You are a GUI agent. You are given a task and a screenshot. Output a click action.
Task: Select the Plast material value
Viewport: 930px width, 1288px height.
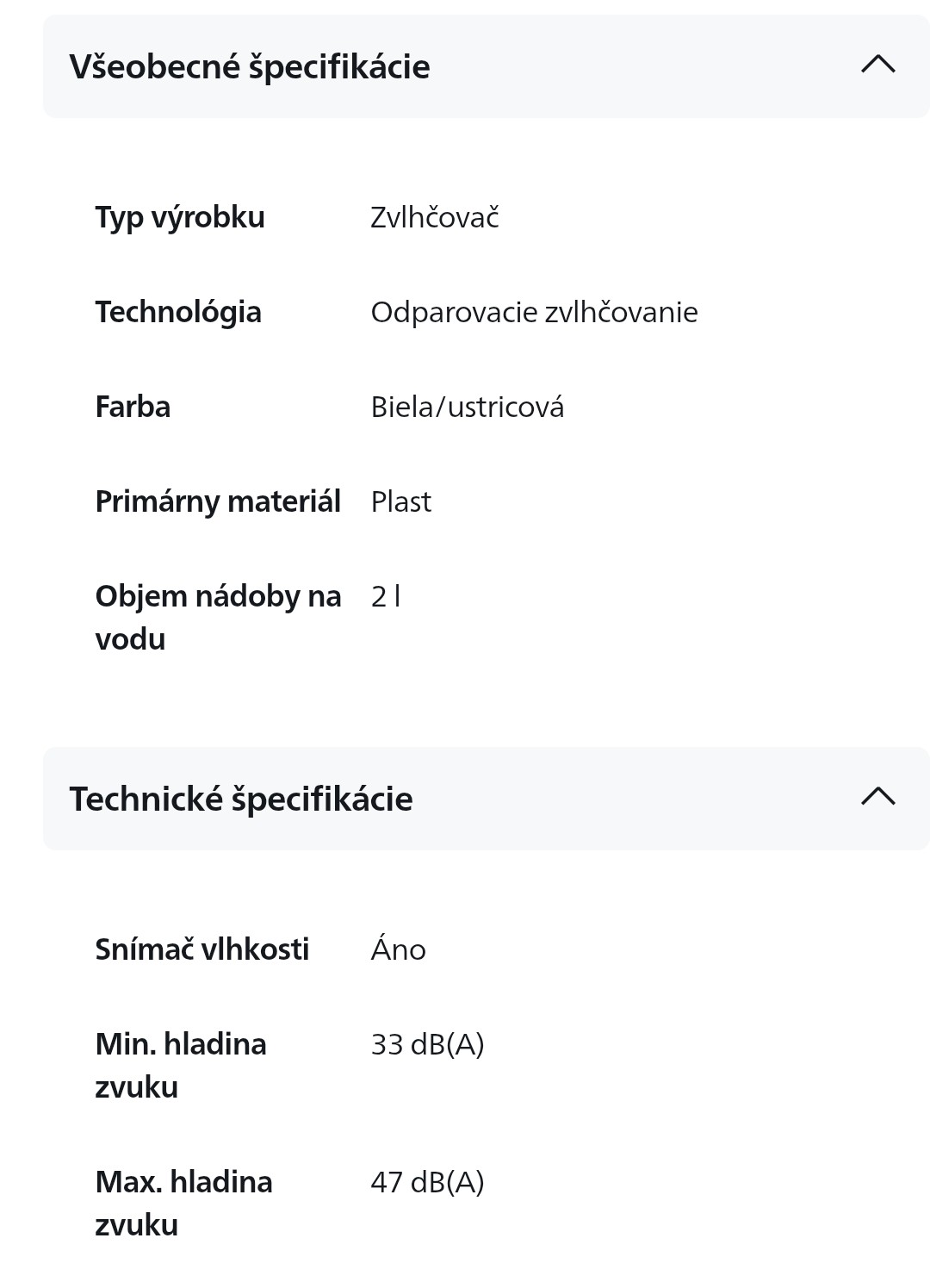(x=401, y=501)
